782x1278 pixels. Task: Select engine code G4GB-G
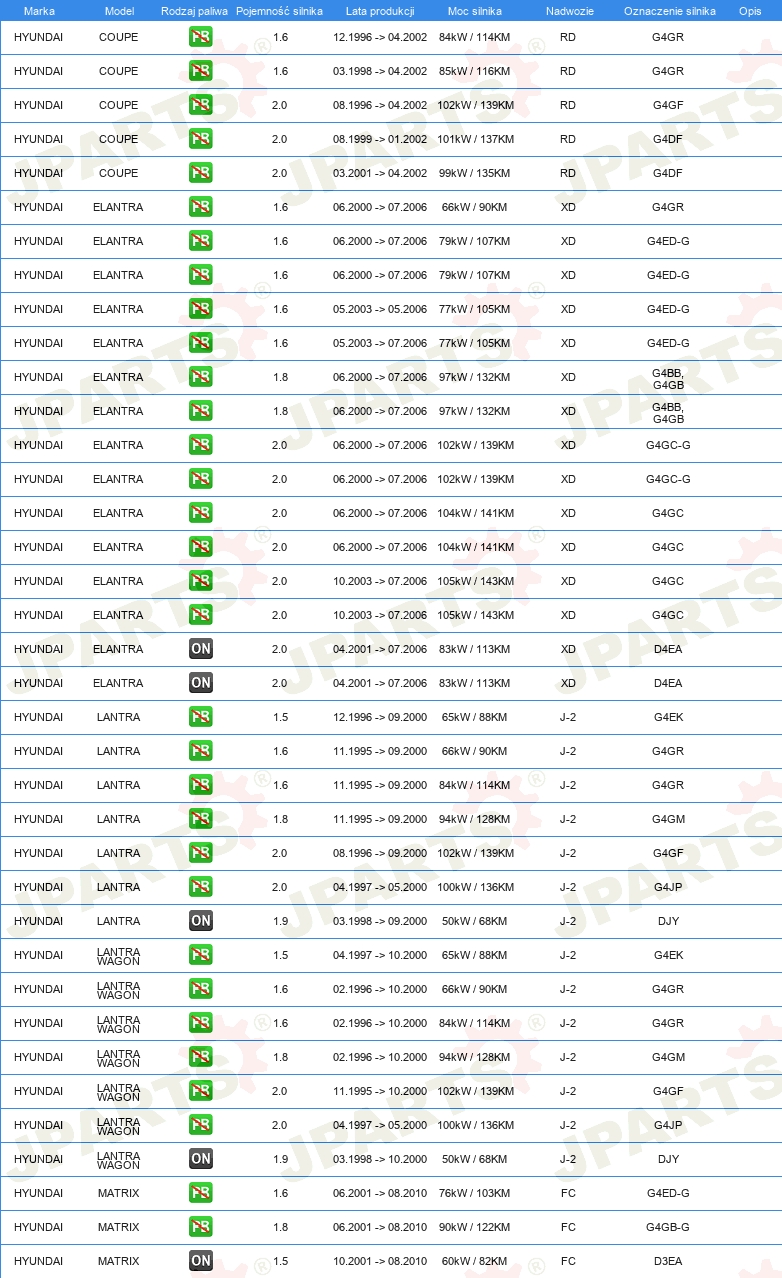coord(668,1227)
